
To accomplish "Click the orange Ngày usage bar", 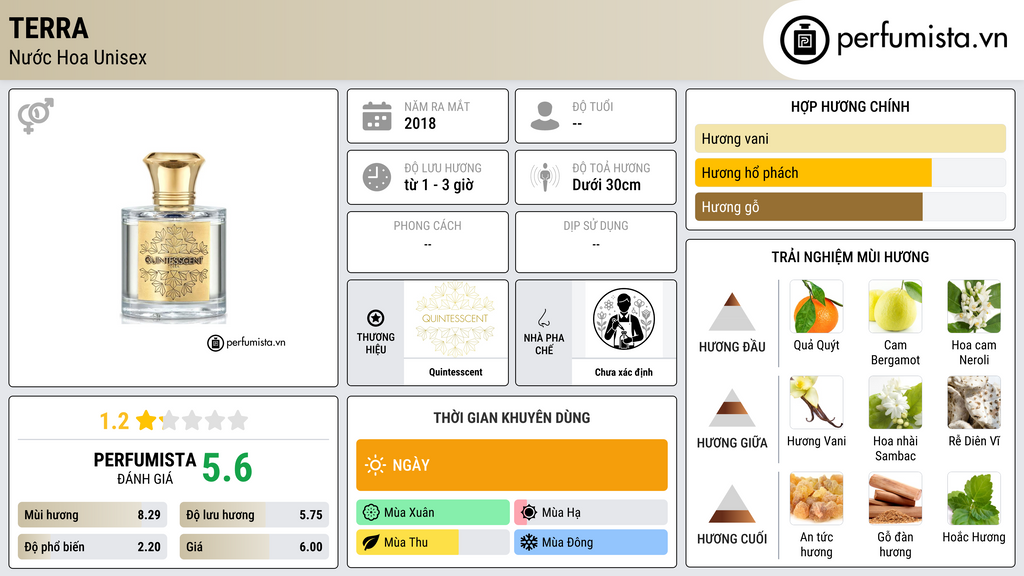I will [512, 465].
